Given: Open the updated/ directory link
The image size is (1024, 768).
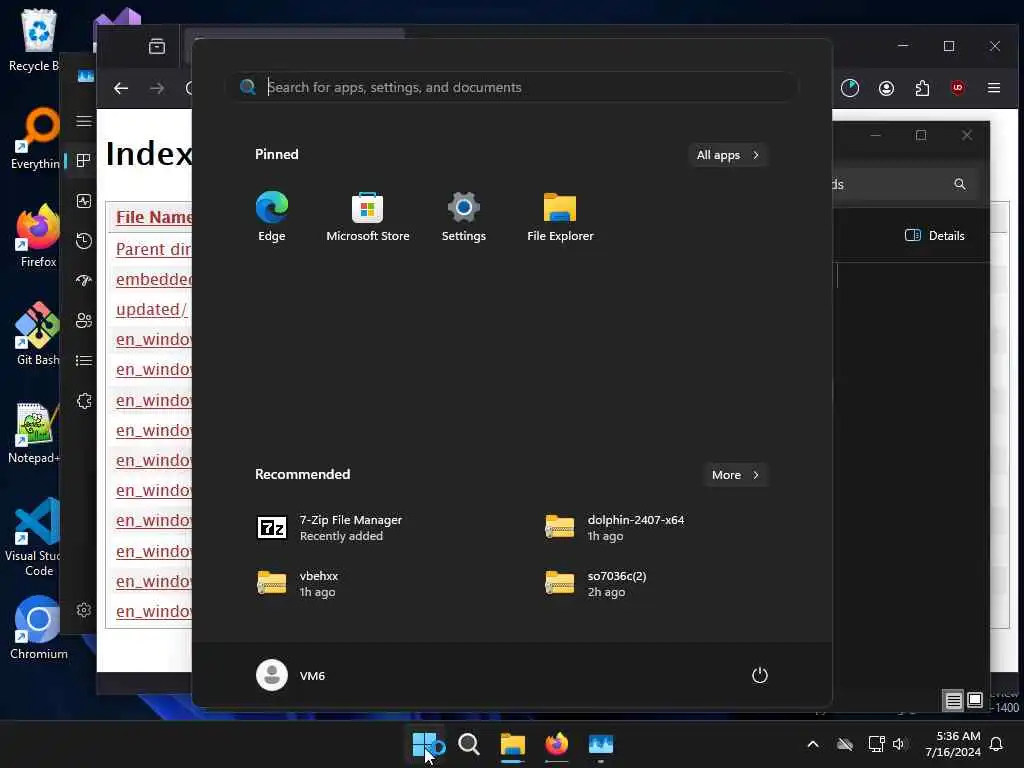Looking at the screenshot, I should pos(152,310).
